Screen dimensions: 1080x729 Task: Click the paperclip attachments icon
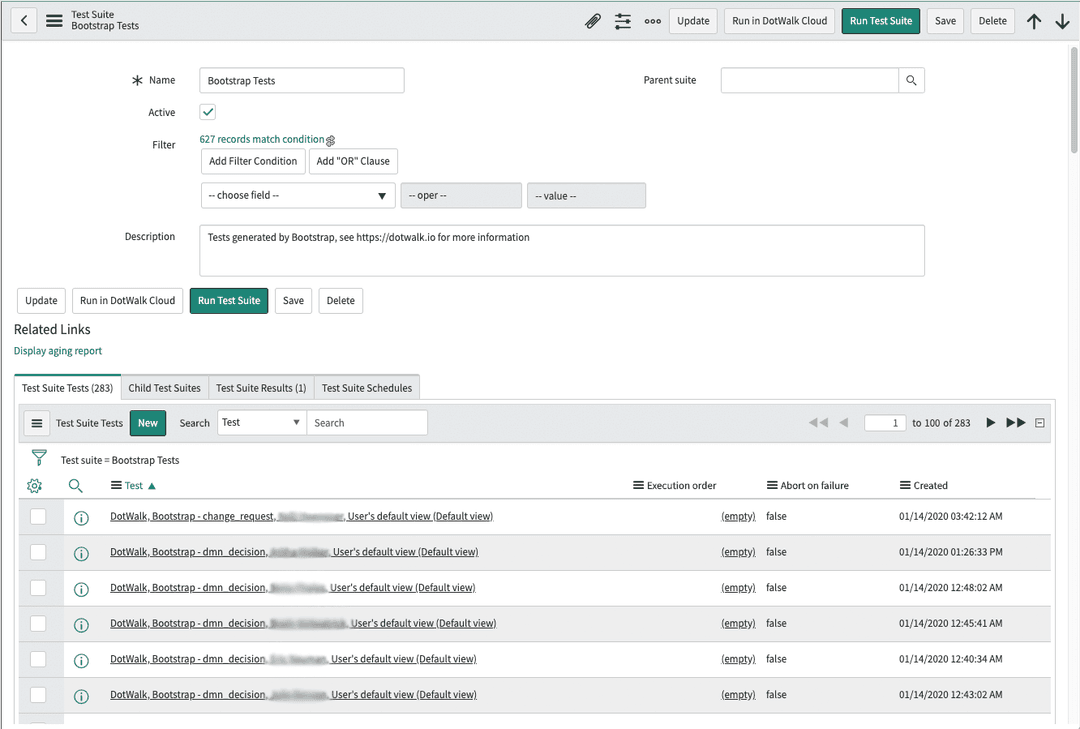593,21
